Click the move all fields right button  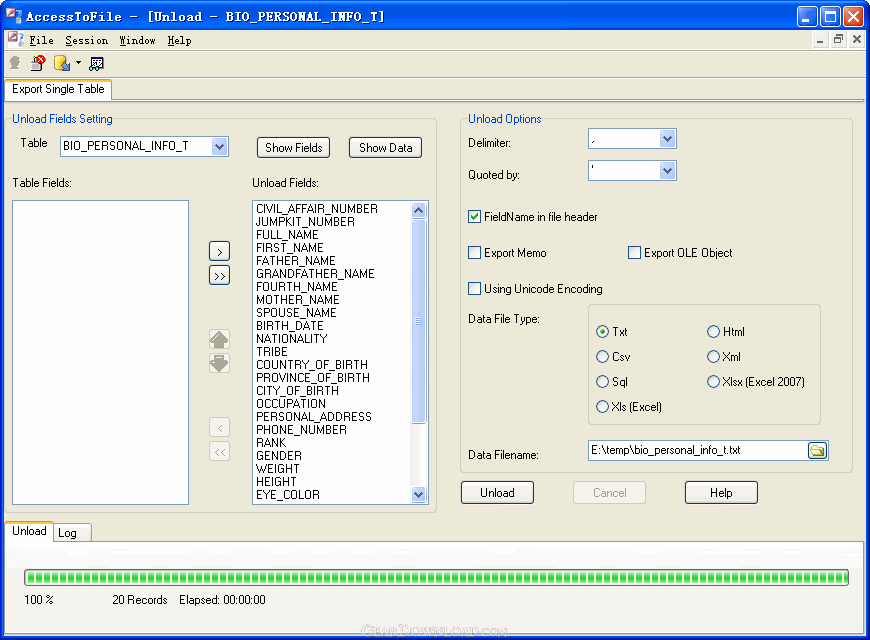point(220,276)
